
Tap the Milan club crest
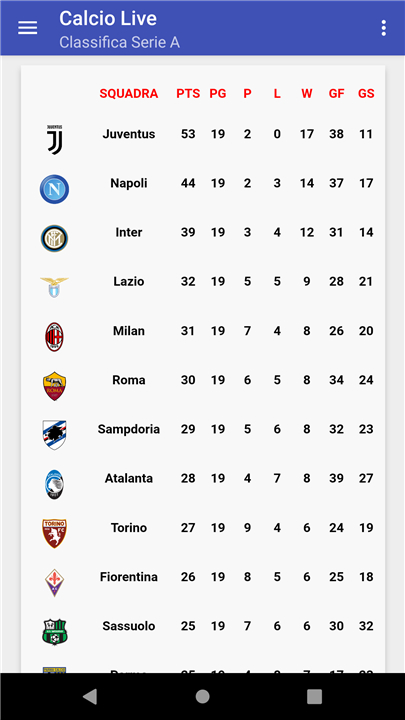coord(54,337)
